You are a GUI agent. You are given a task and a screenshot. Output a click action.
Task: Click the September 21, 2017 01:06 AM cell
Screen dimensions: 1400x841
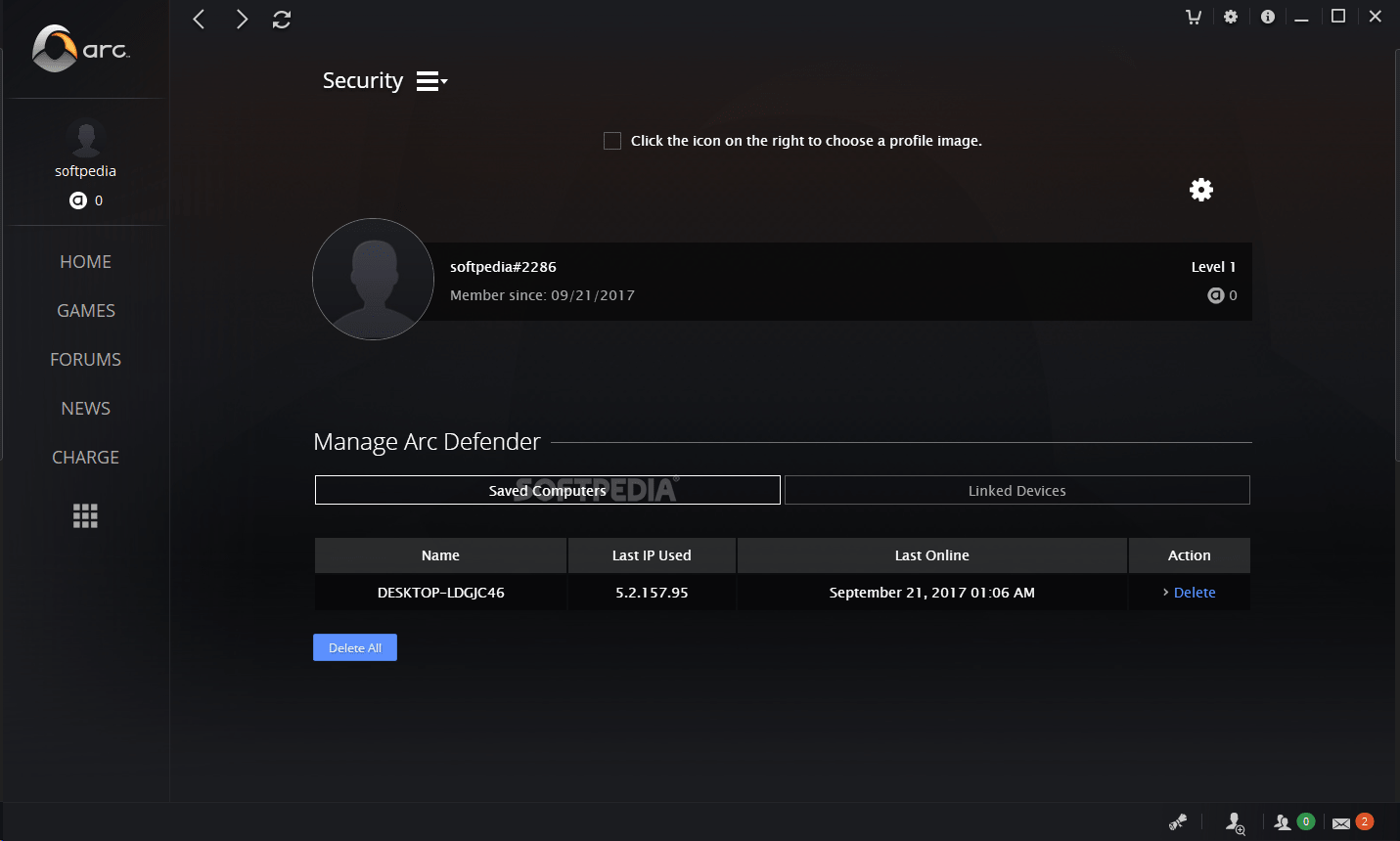point(932,593)
